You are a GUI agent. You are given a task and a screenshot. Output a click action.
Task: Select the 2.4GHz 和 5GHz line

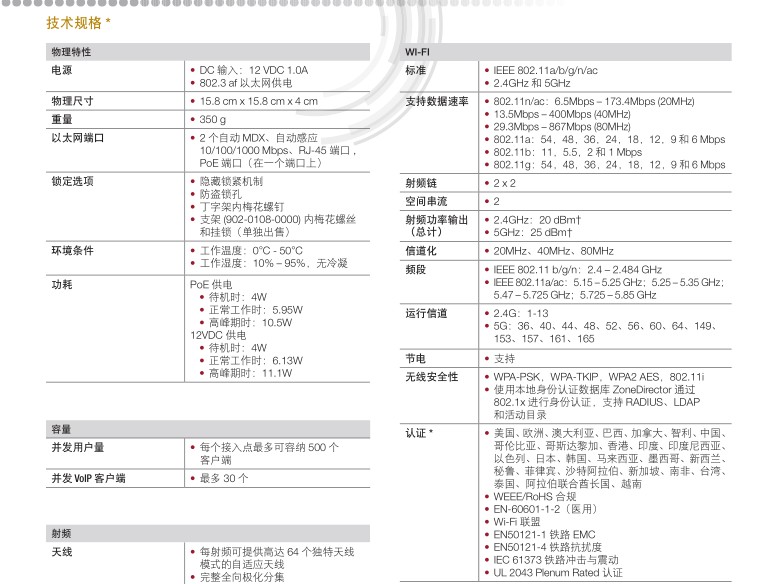point(532,83)
